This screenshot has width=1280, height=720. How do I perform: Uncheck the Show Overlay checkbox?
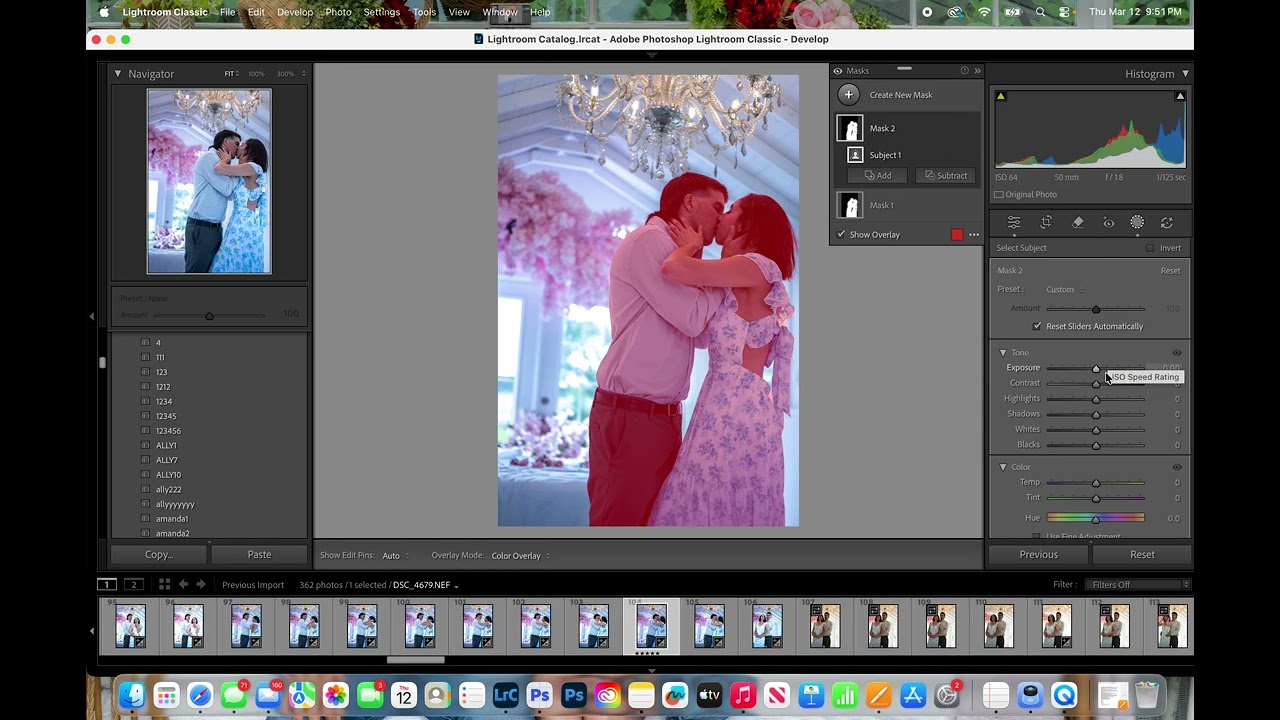pos(841,235)
